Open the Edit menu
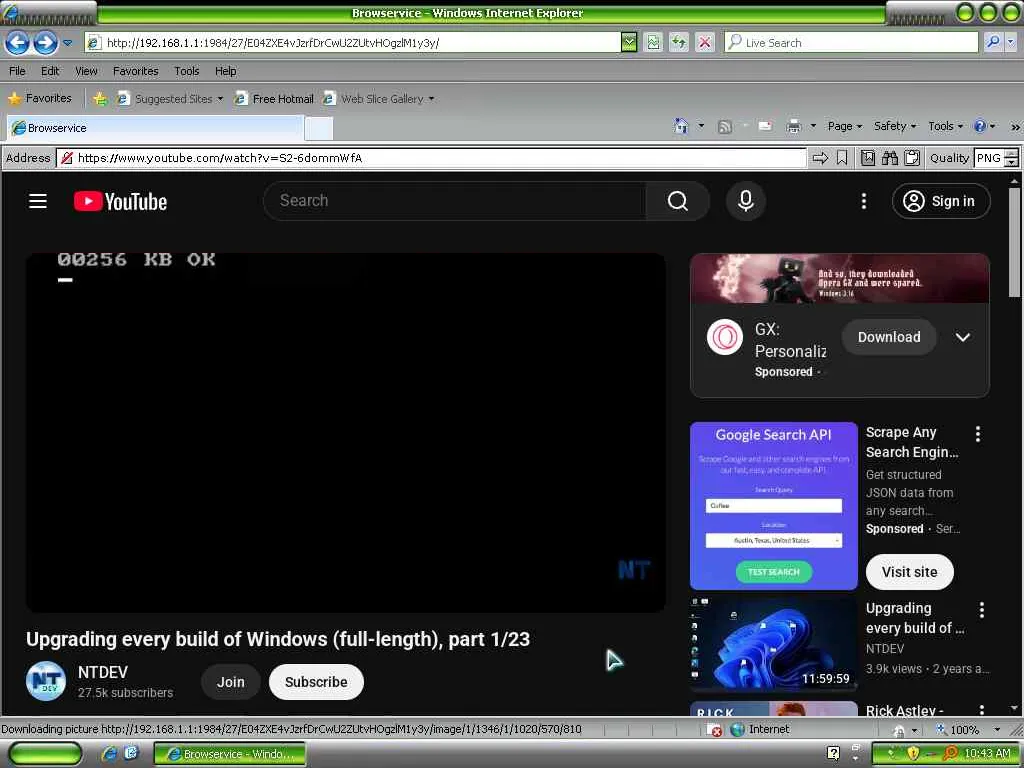Image resolution: width=1024 pixels, height=768 pixels. [x=50, y=71]
